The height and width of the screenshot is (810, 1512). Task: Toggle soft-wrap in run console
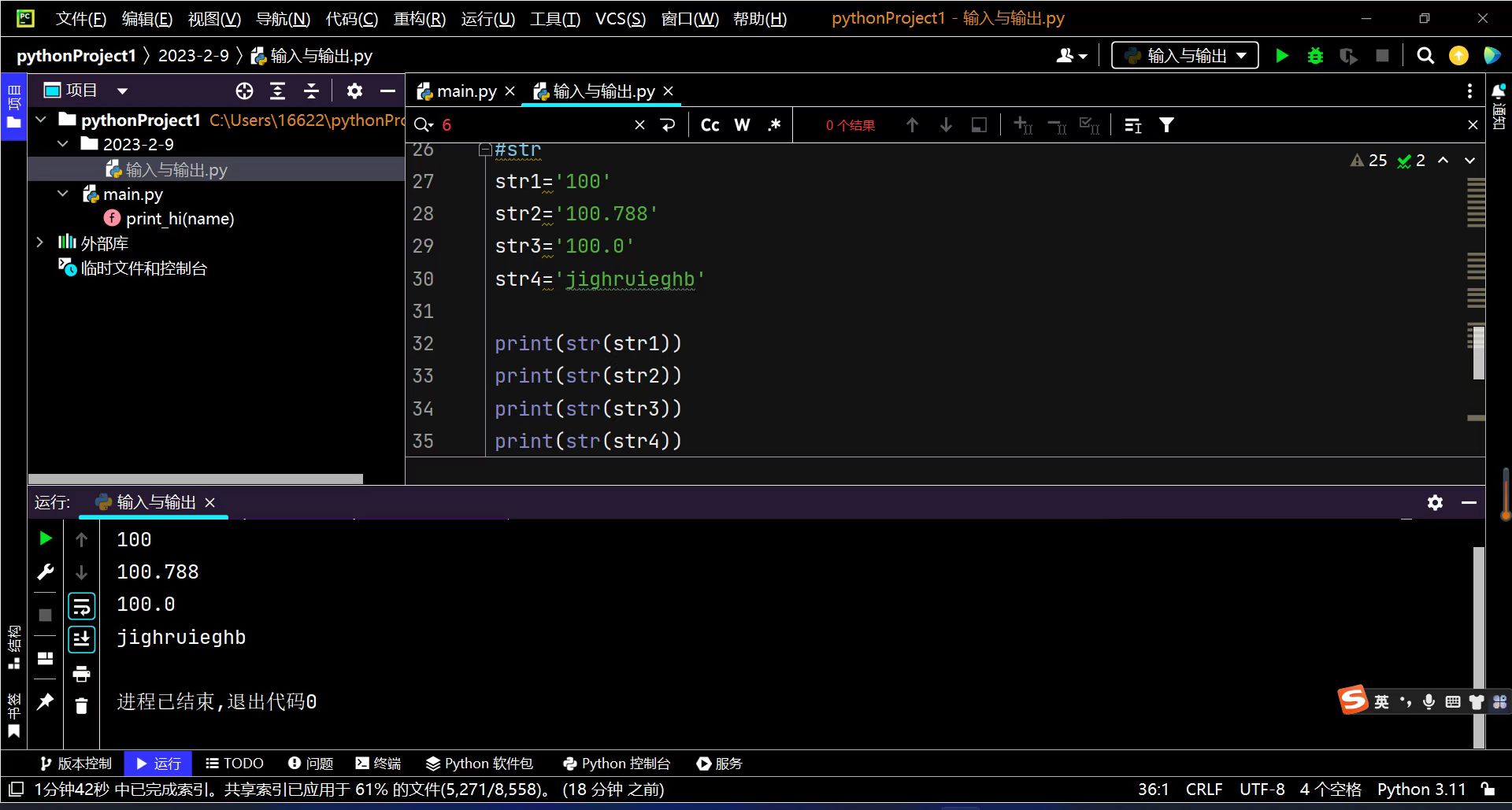pos(81,606)
